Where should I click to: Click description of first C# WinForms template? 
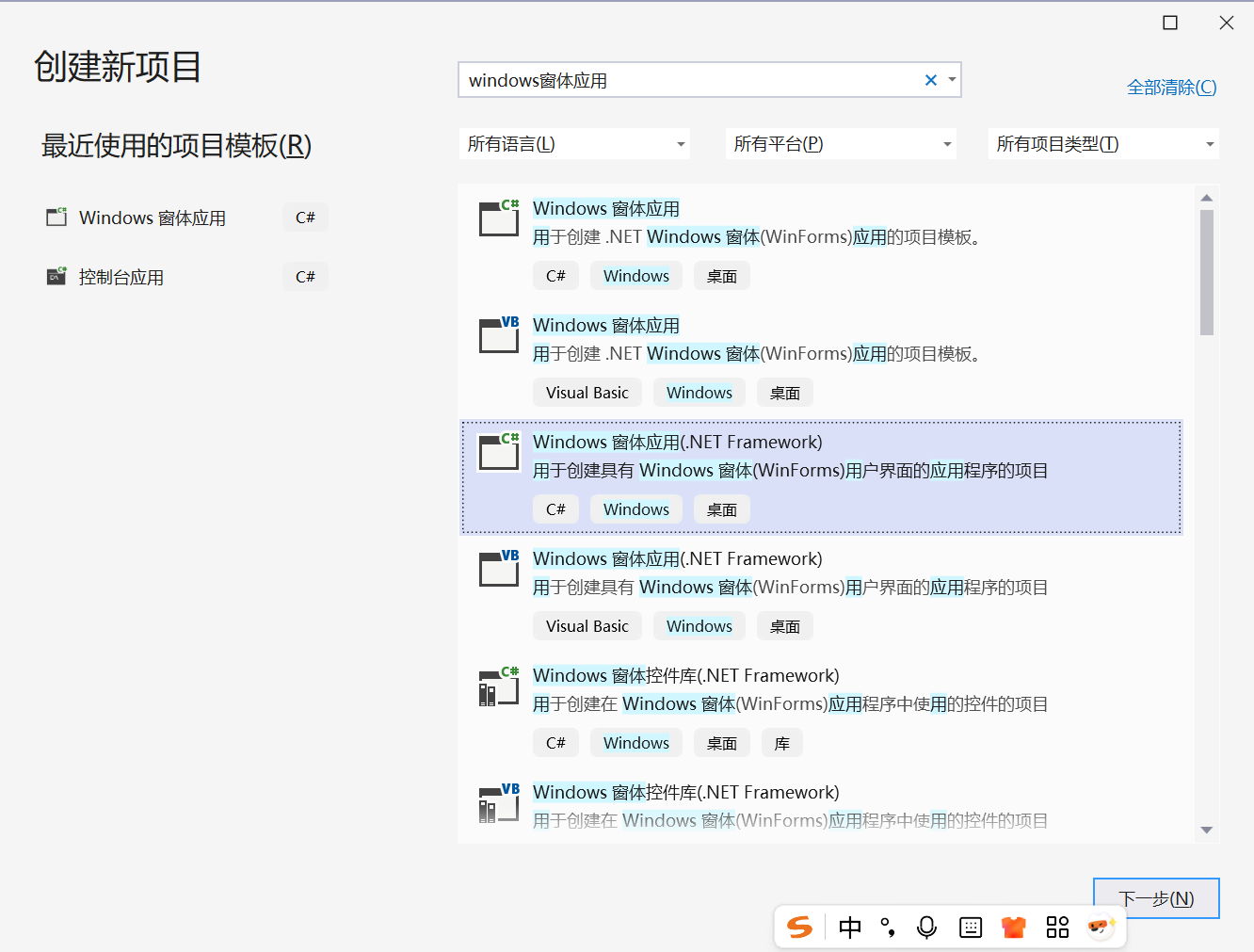[x=760, y=237]
